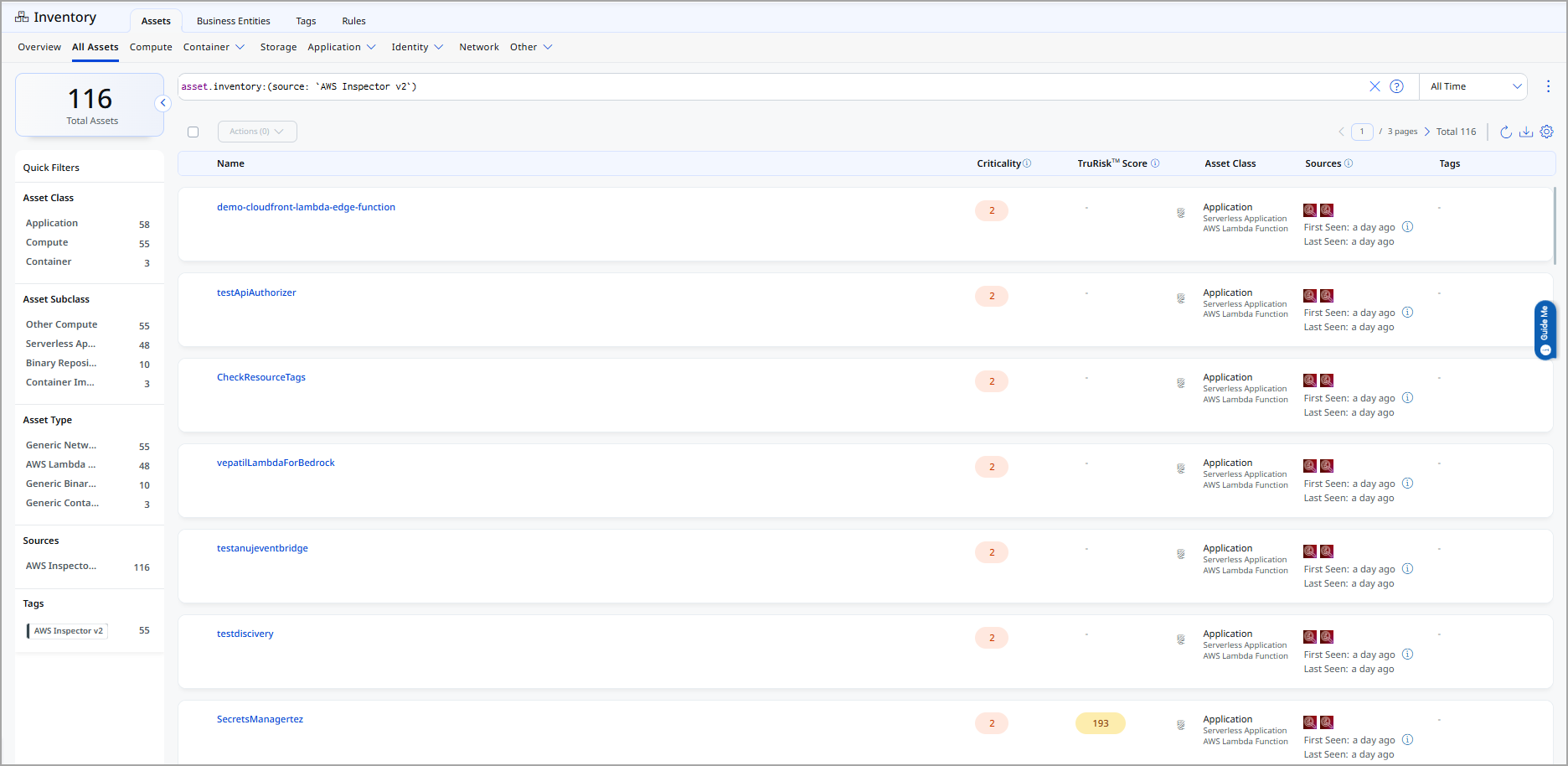Expand the Container submenu
The width and height of the screenshot is (1568, 766).
pyautogui.click(x=214, y=47)
